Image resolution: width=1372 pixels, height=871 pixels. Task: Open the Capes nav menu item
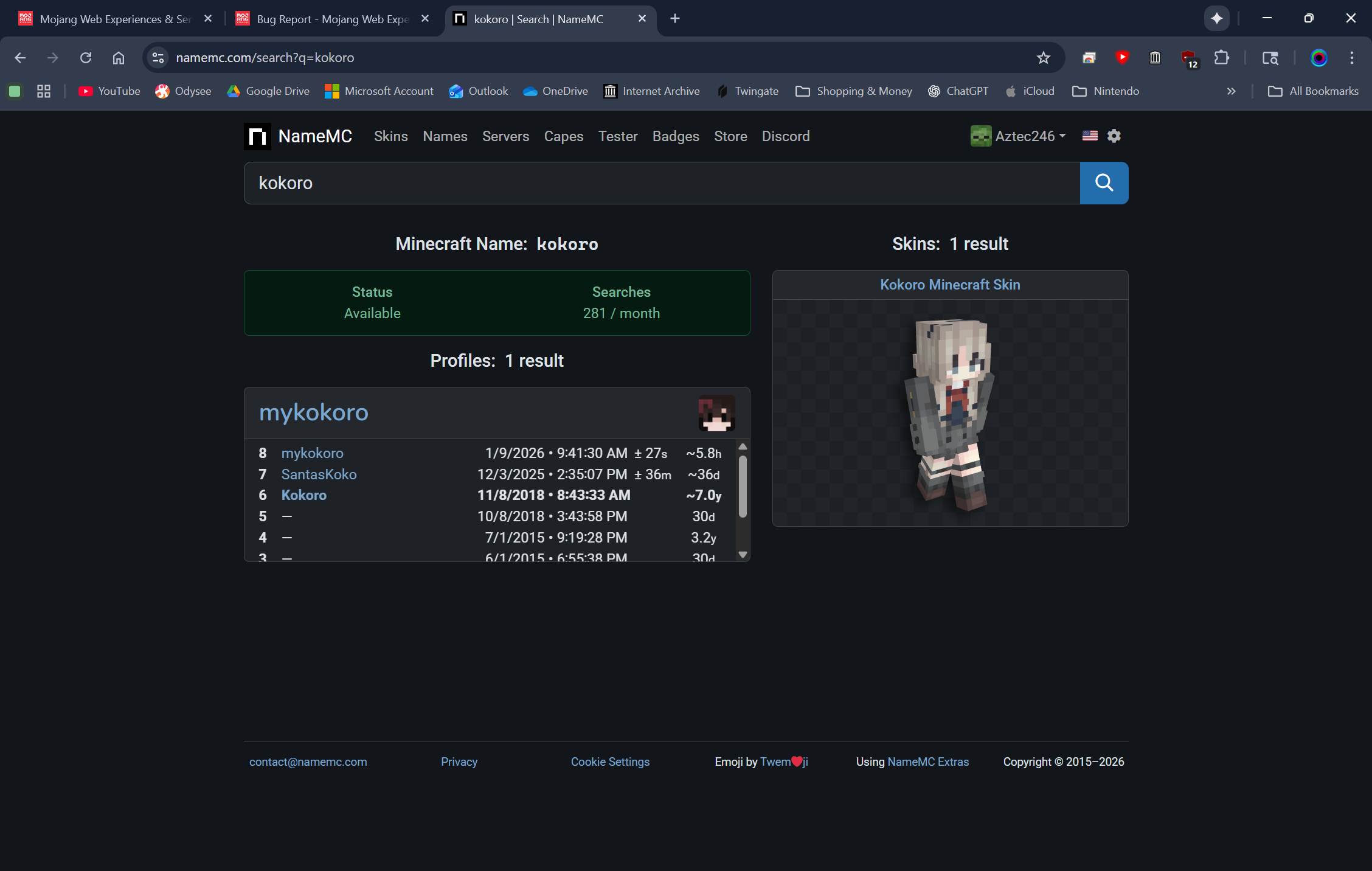coord(563,136)
